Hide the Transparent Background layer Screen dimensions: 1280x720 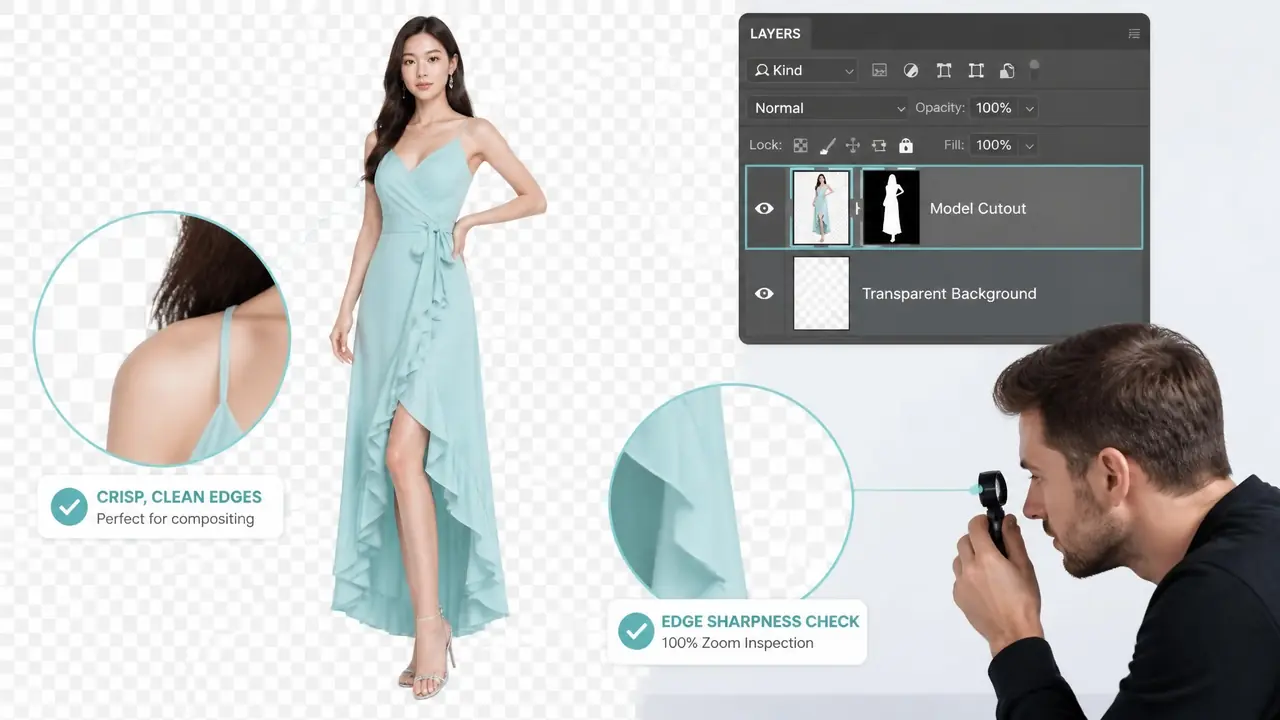[x=764, y=293]
